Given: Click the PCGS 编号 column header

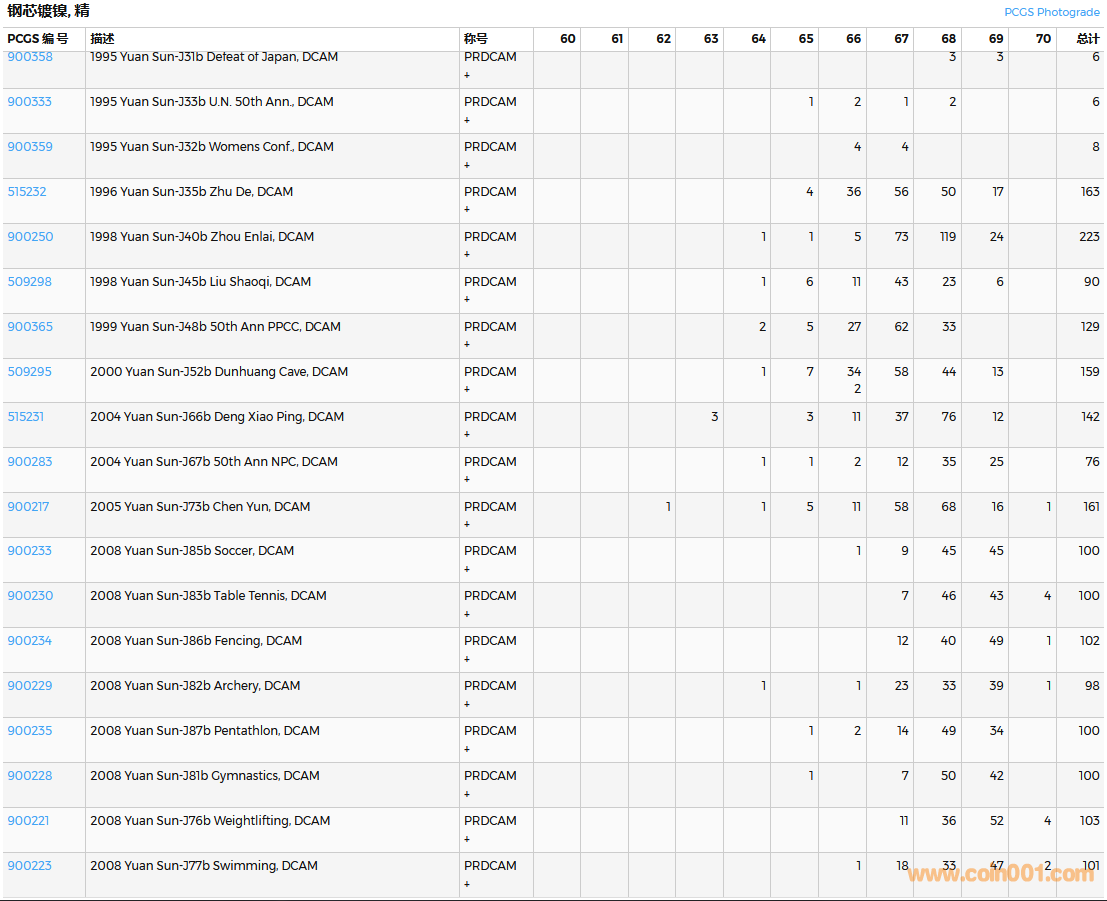Looking at the screenshot, I should point(38,39).
